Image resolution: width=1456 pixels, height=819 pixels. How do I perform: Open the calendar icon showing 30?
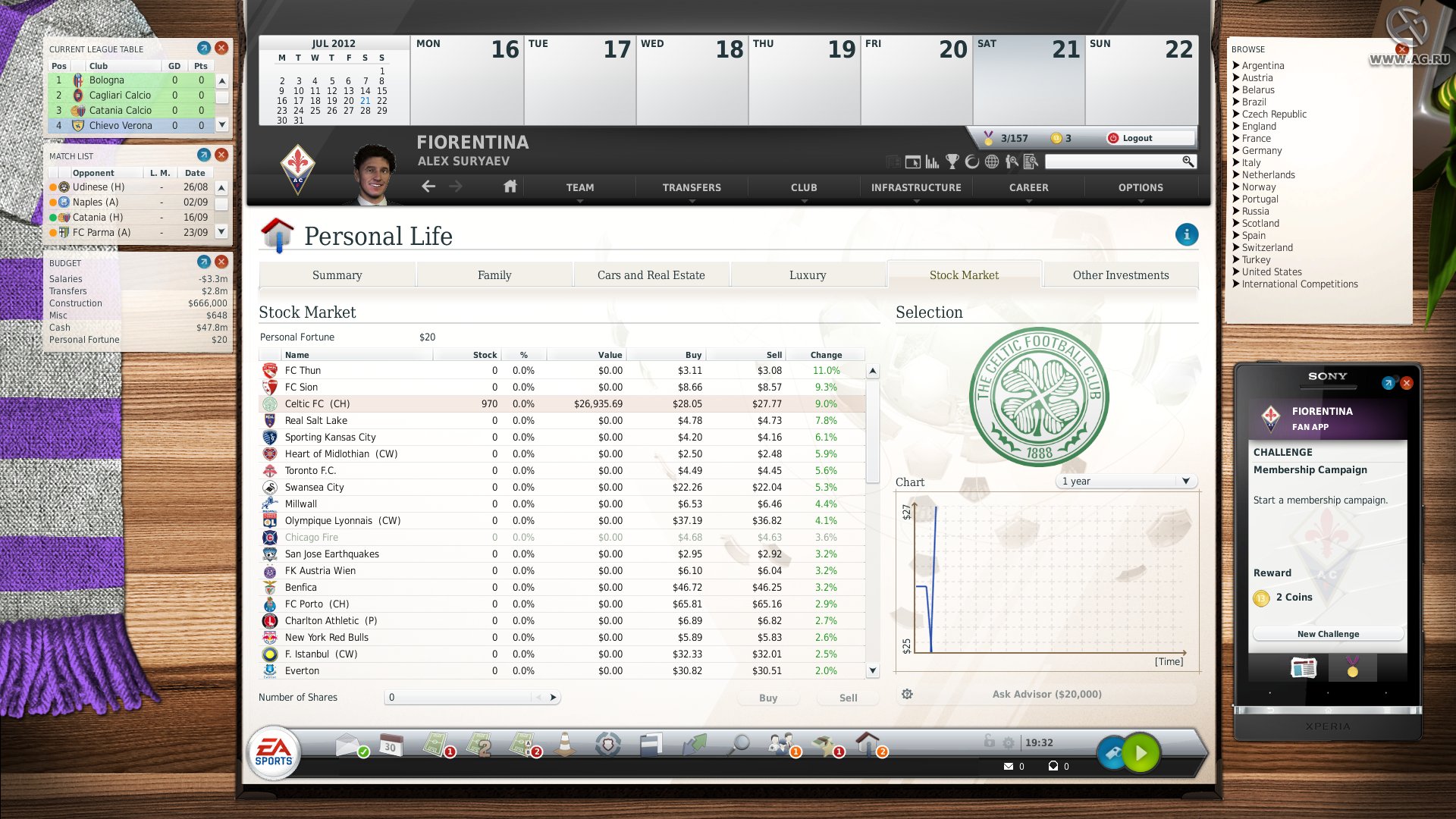click(x=391, y=745)
